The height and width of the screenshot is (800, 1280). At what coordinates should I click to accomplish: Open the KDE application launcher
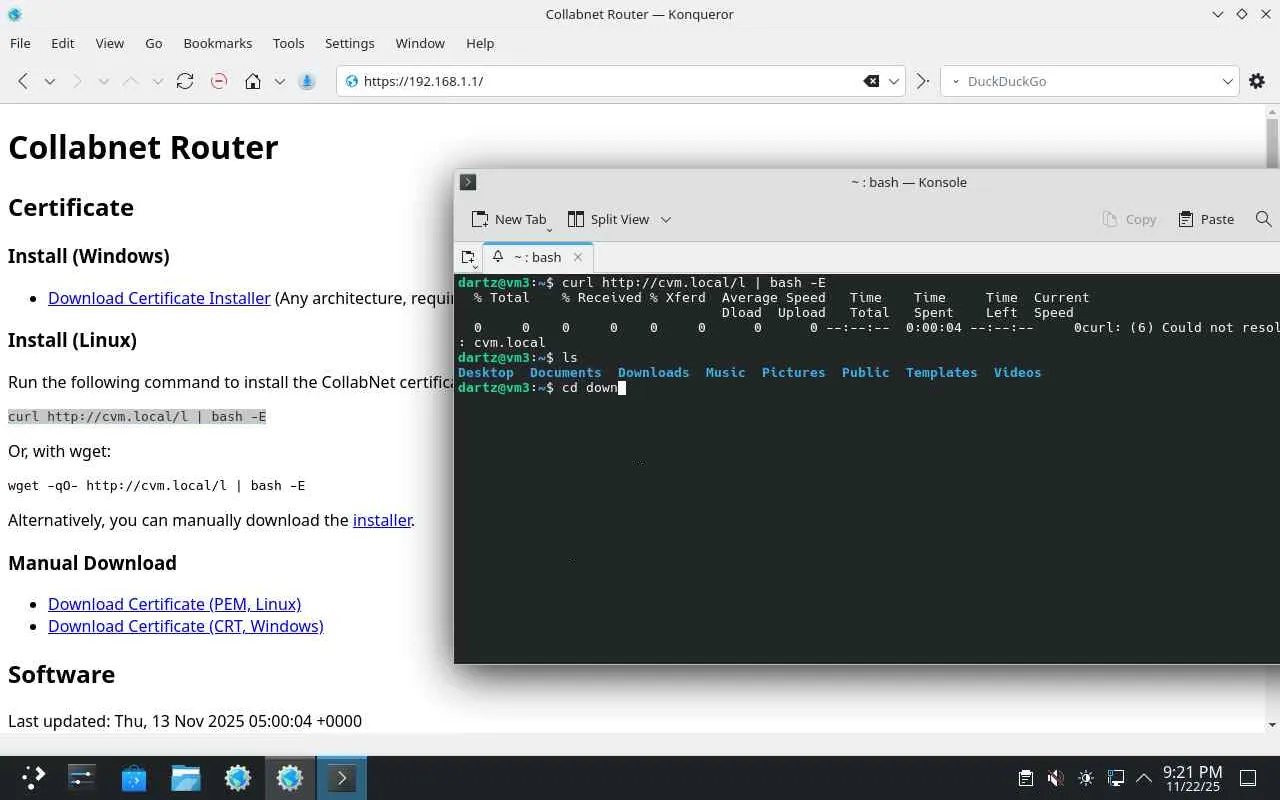click(34, 777)
